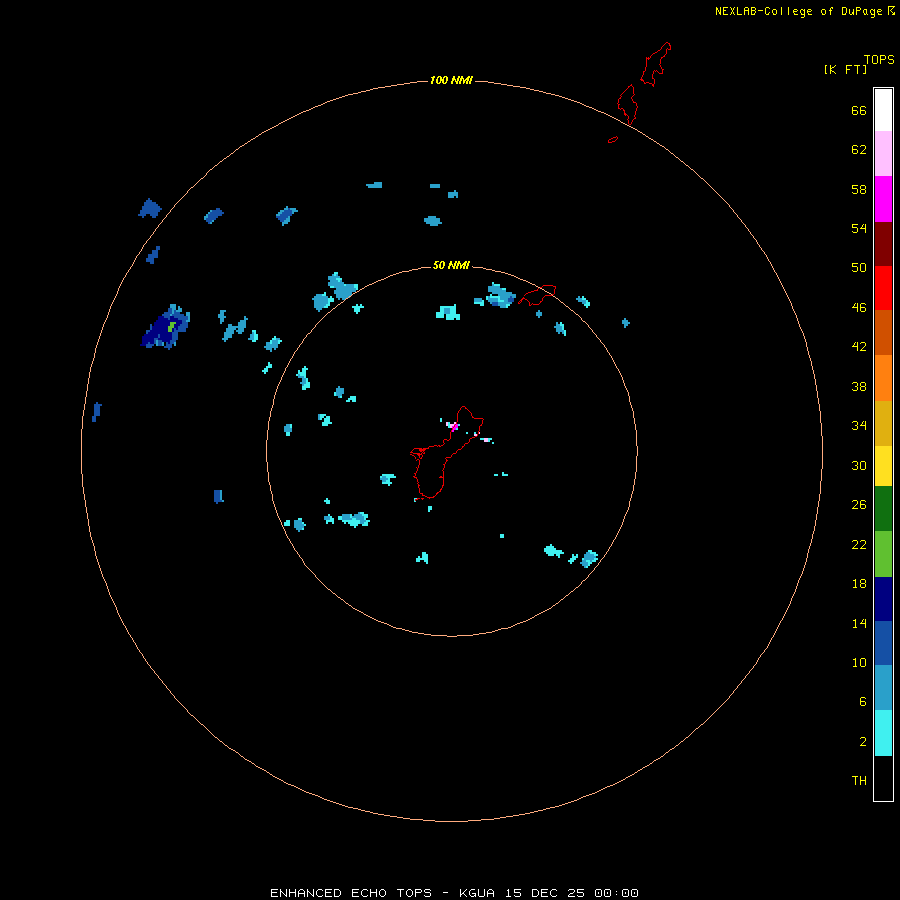
Task: Click the legend value '30'
Action: click(x=859, y=465)
